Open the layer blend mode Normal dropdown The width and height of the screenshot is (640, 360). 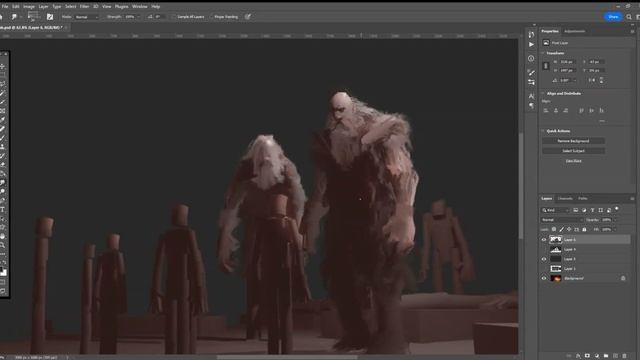pos(562,220)
